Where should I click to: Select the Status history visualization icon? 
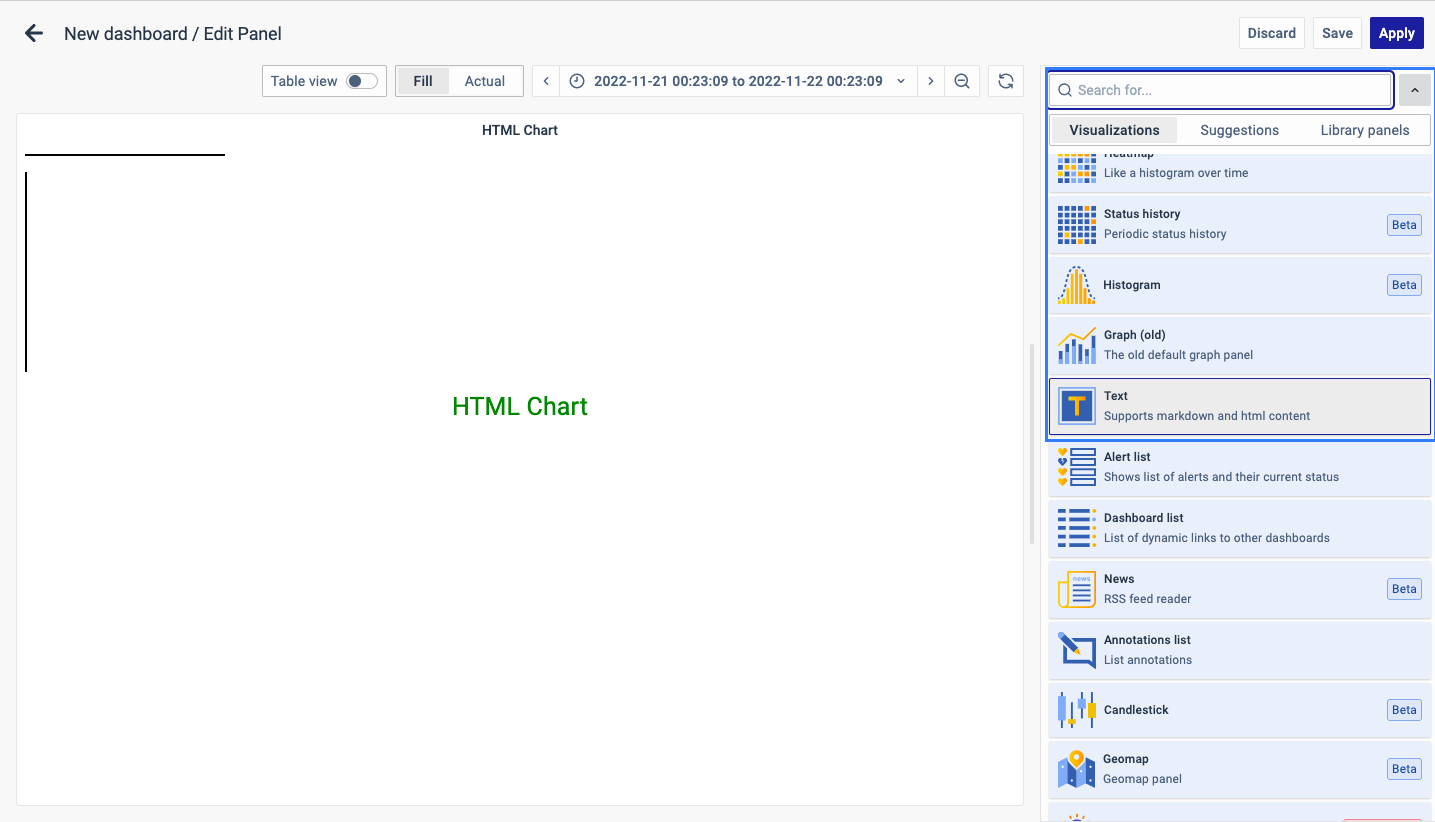tap(1076, 224)
